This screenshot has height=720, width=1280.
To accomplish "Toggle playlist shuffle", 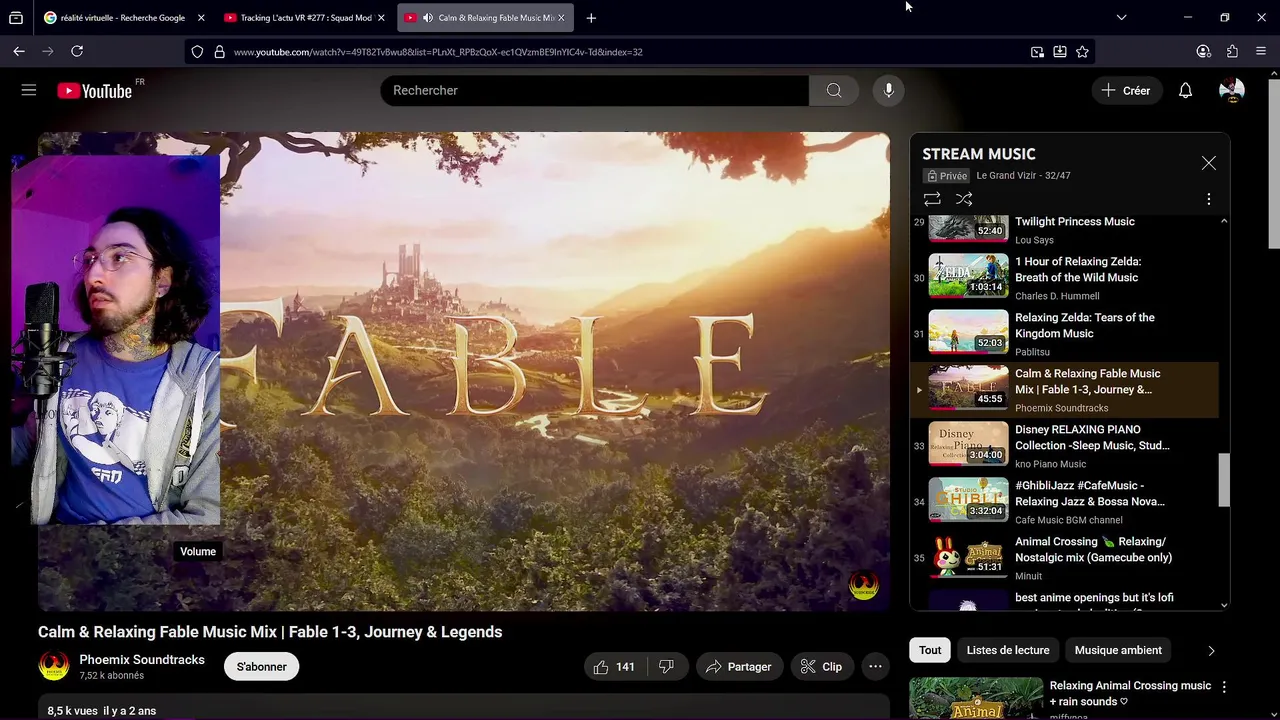I will [964, 199].
